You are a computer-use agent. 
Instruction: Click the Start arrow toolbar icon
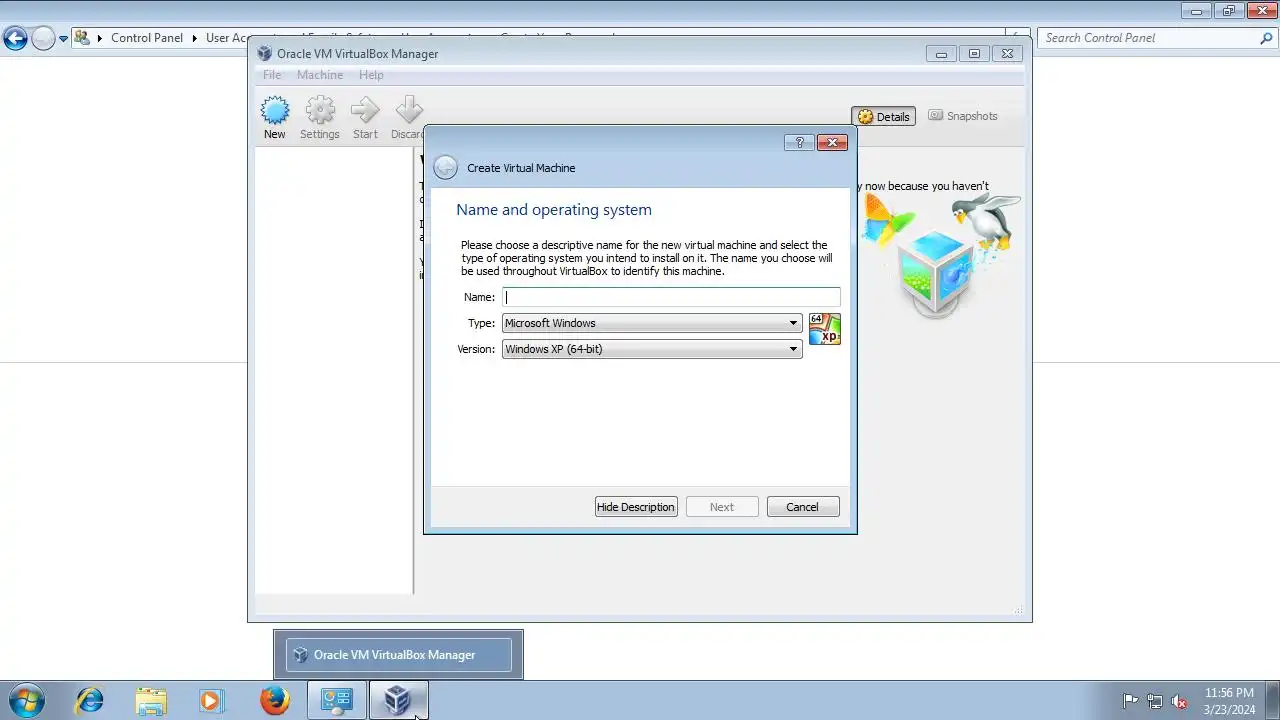365,117
